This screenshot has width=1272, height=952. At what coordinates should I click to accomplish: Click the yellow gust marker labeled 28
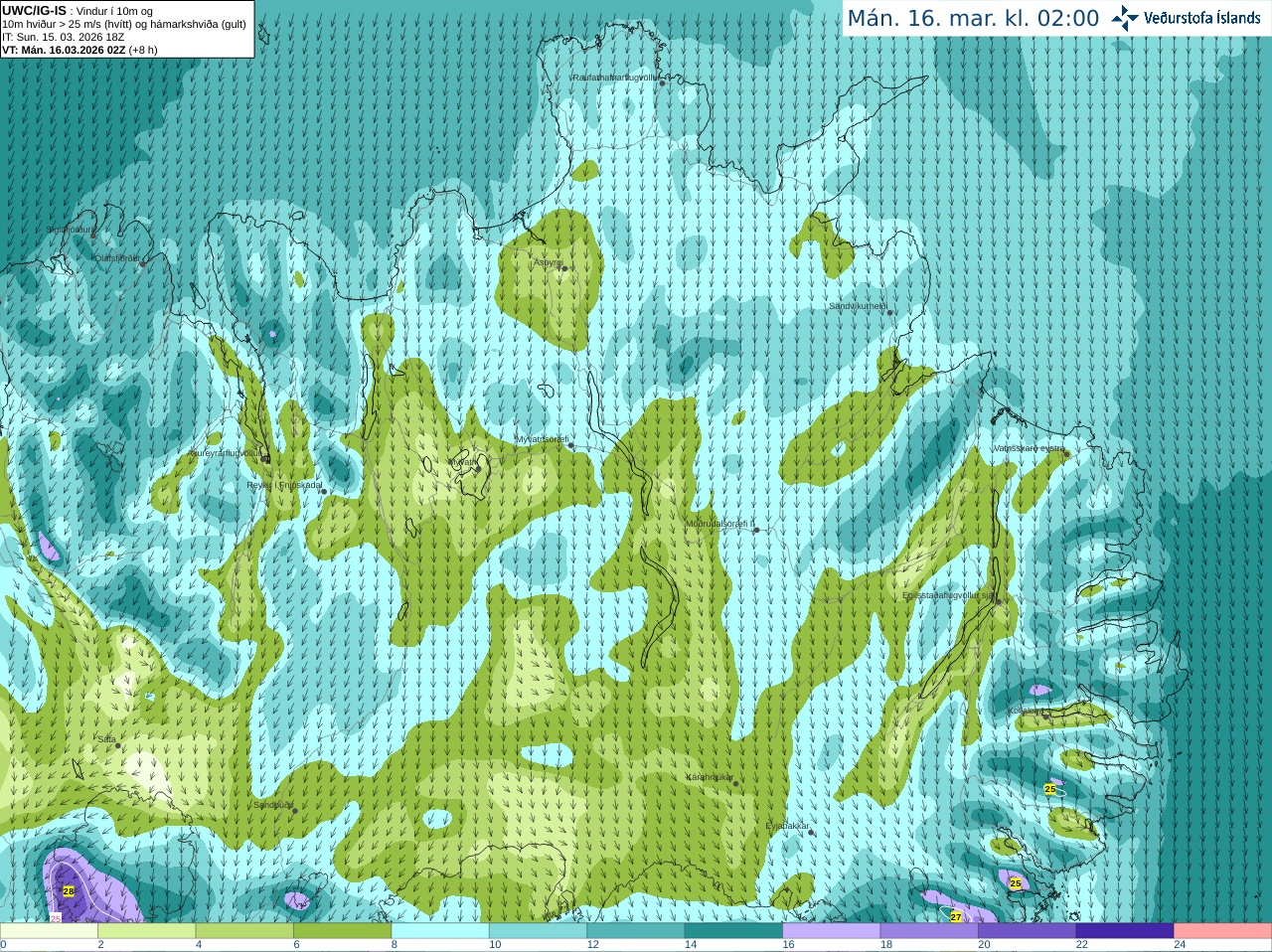(x=69, y=891)
